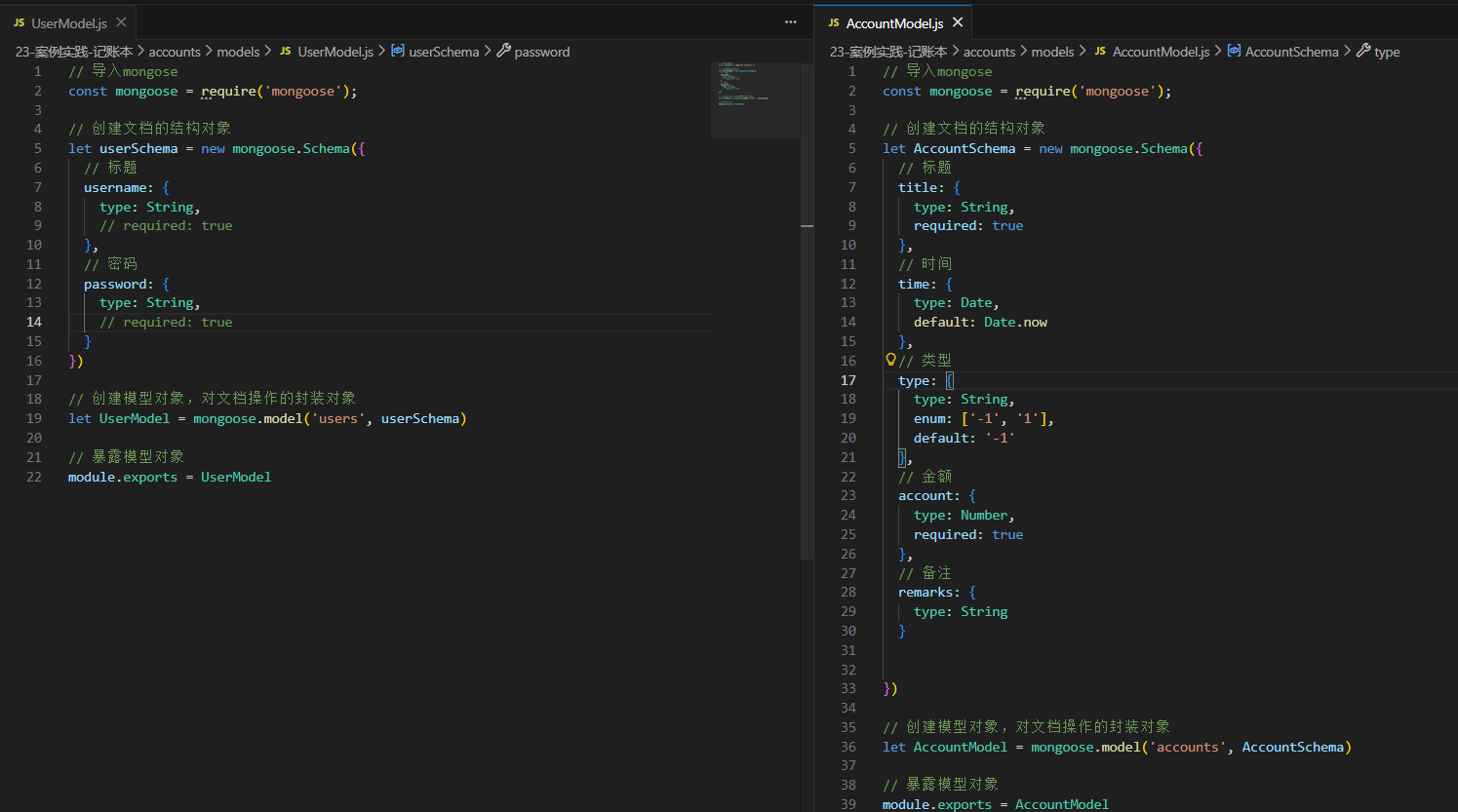Click 'time:' key on line 12

(918, 284)
